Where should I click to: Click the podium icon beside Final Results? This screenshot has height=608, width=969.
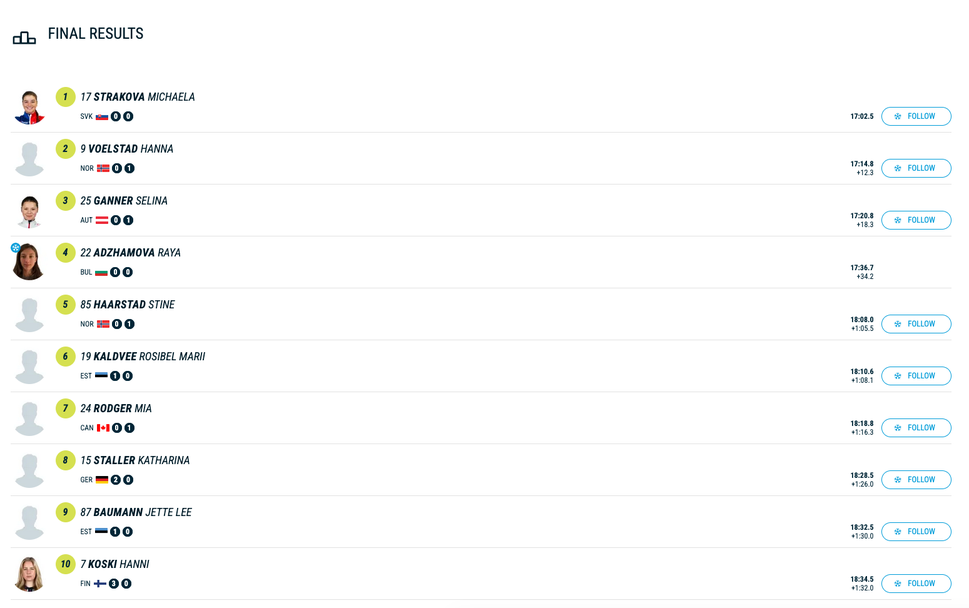pyautogui.click(x=24, y=38)
